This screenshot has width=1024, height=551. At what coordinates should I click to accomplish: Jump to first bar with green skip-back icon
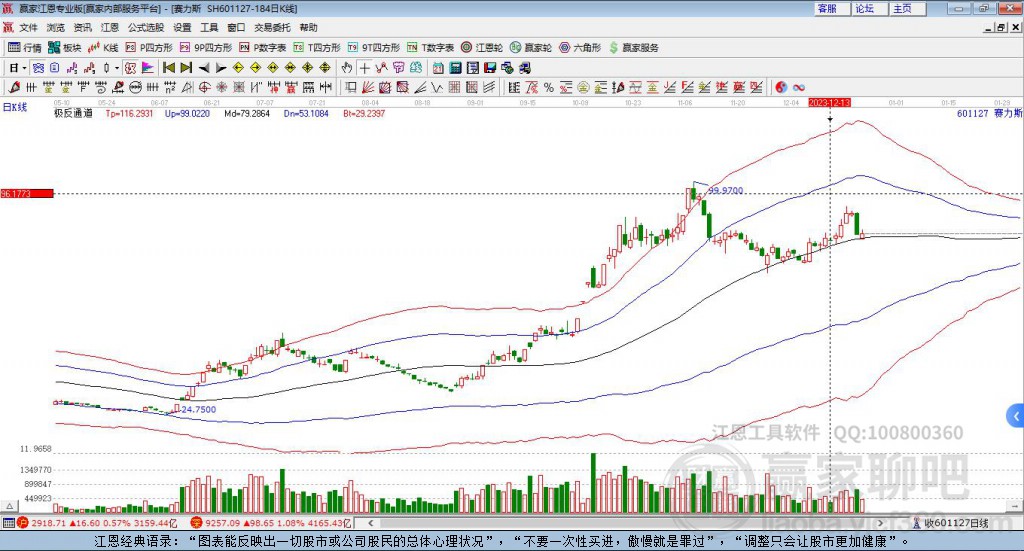click(168, 68)
